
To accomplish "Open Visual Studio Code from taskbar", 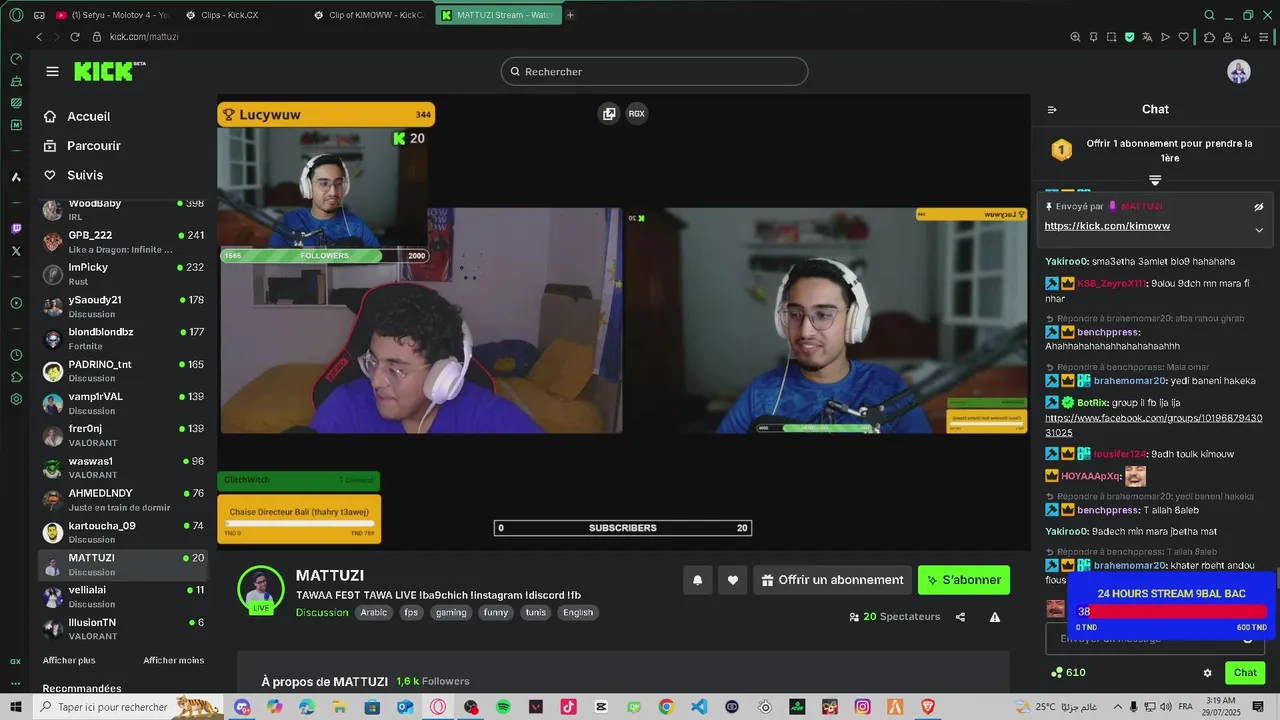I will [699, 707].
